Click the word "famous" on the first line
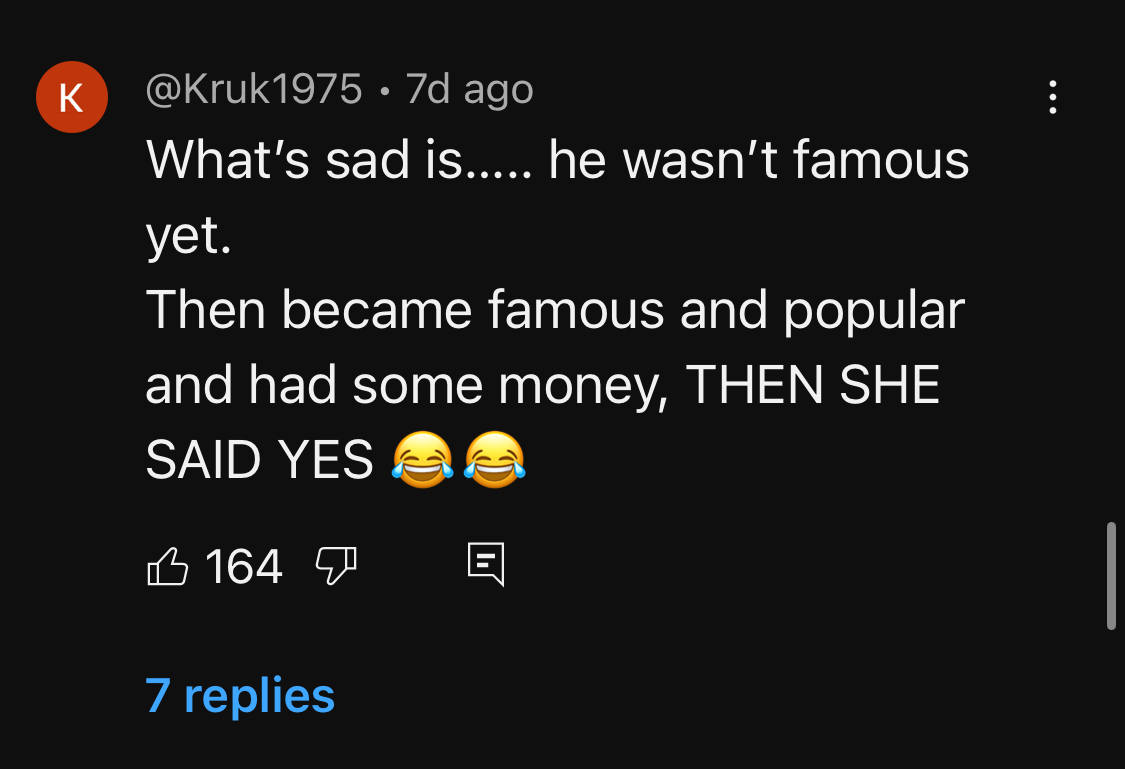Screen dimensions: 1125x769 881,159
